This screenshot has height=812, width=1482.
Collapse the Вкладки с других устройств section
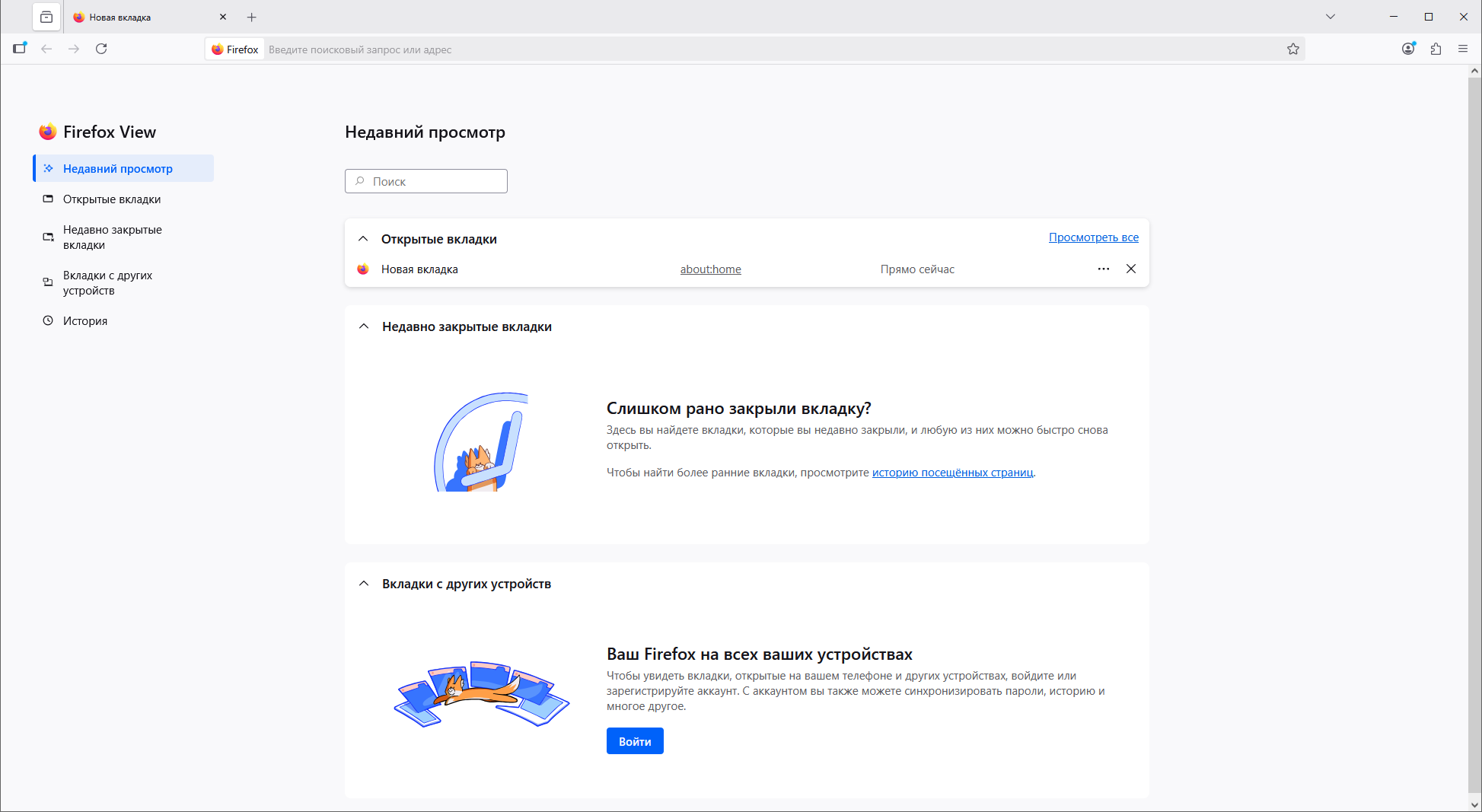tap(364, 584)
